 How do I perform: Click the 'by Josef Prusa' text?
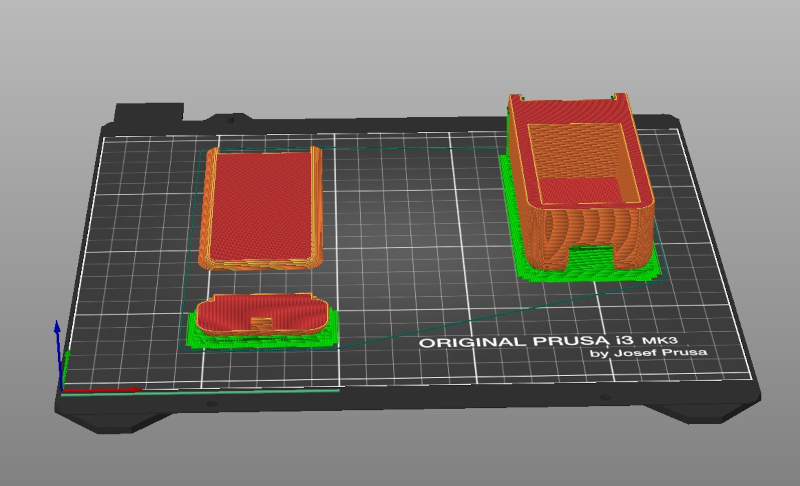click(x=641, y=353)
